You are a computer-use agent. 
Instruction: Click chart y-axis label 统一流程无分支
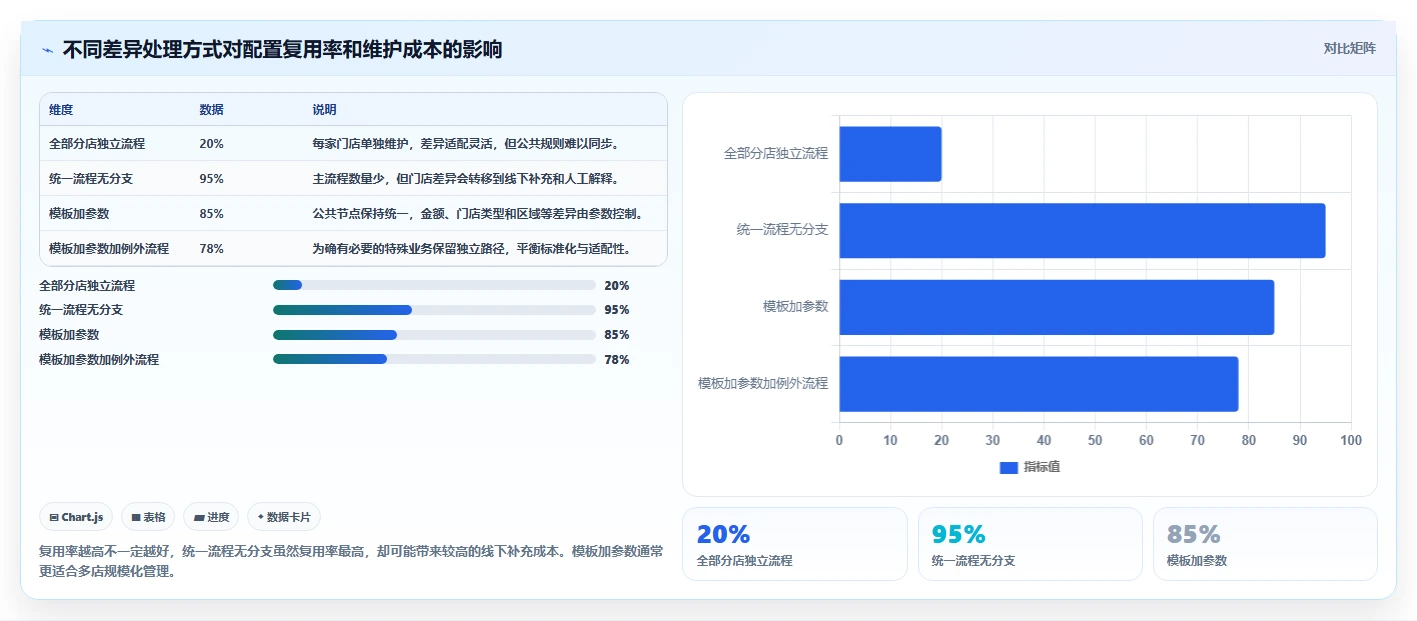point(782,230)
